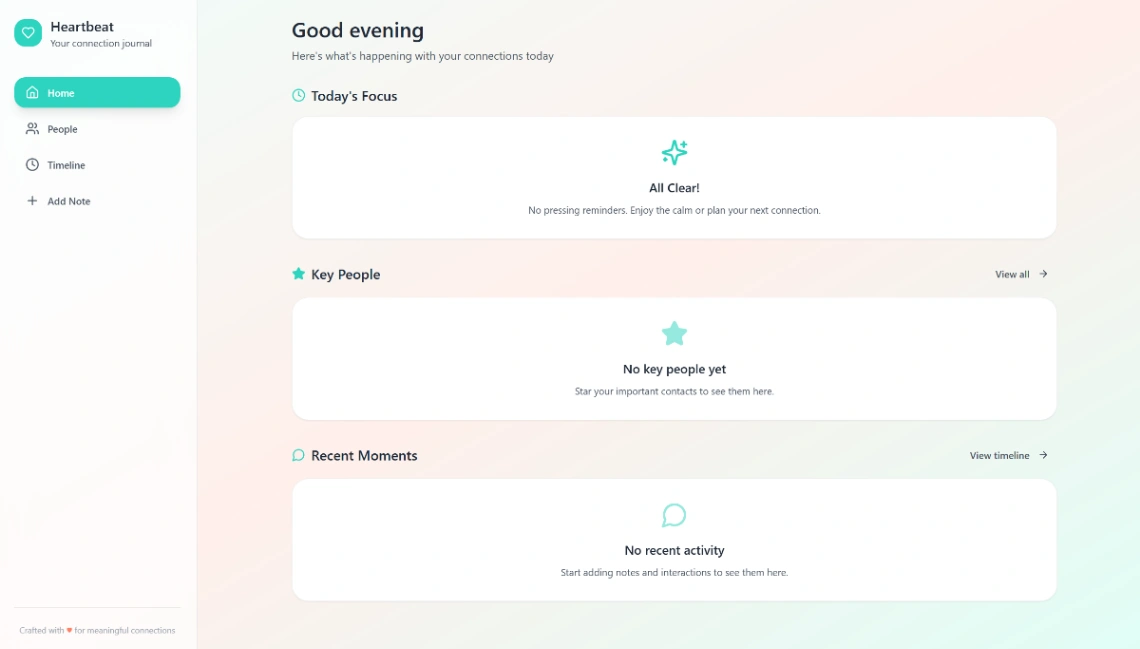Click the sparkle icon in the All Clear card
This screenshot has height=649, width=1140.
pyautogui.click(x=674, y=152)
